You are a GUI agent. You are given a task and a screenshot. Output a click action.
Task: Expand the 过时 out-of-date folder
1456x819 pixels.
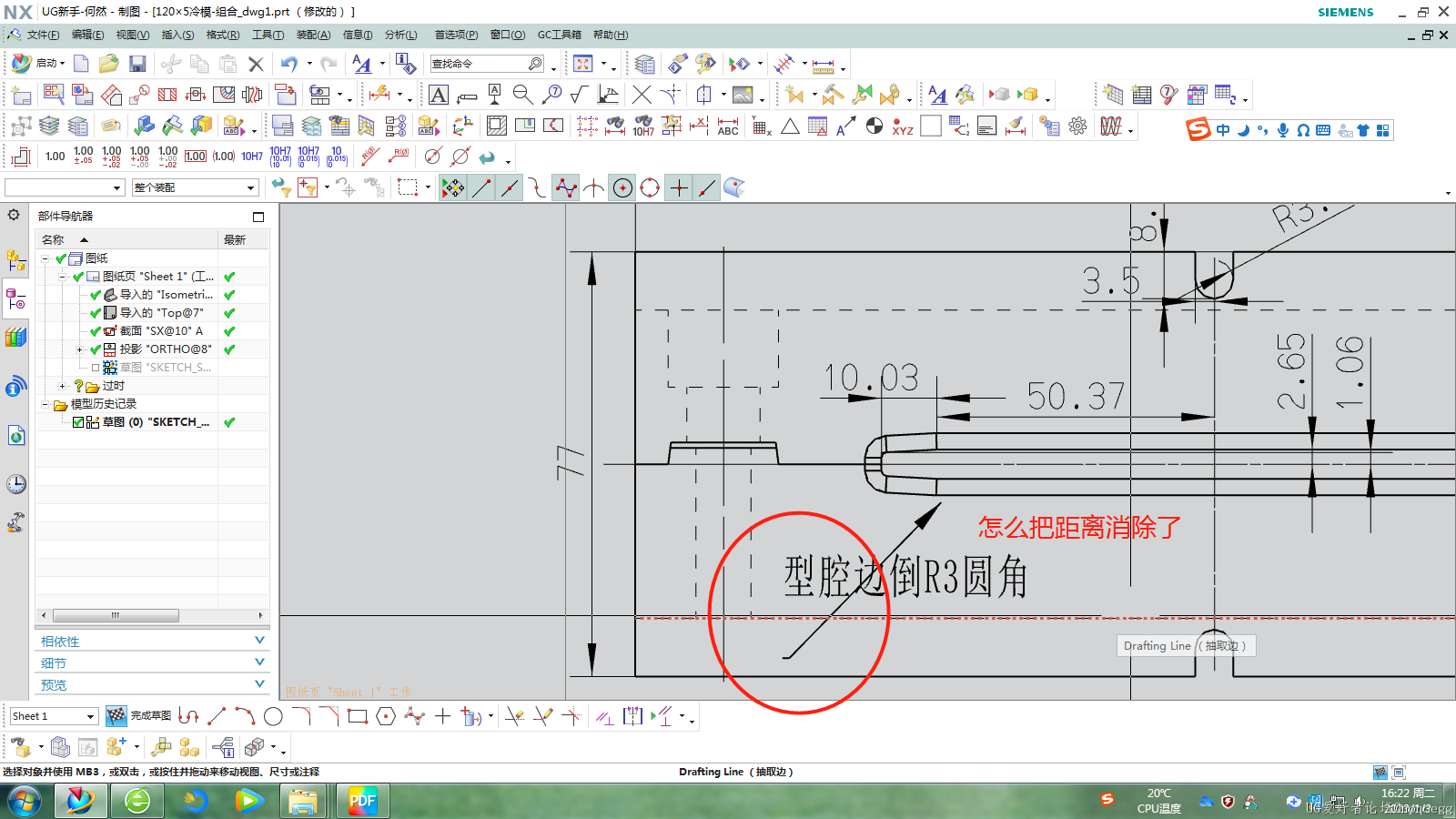(x=63, y=386)
